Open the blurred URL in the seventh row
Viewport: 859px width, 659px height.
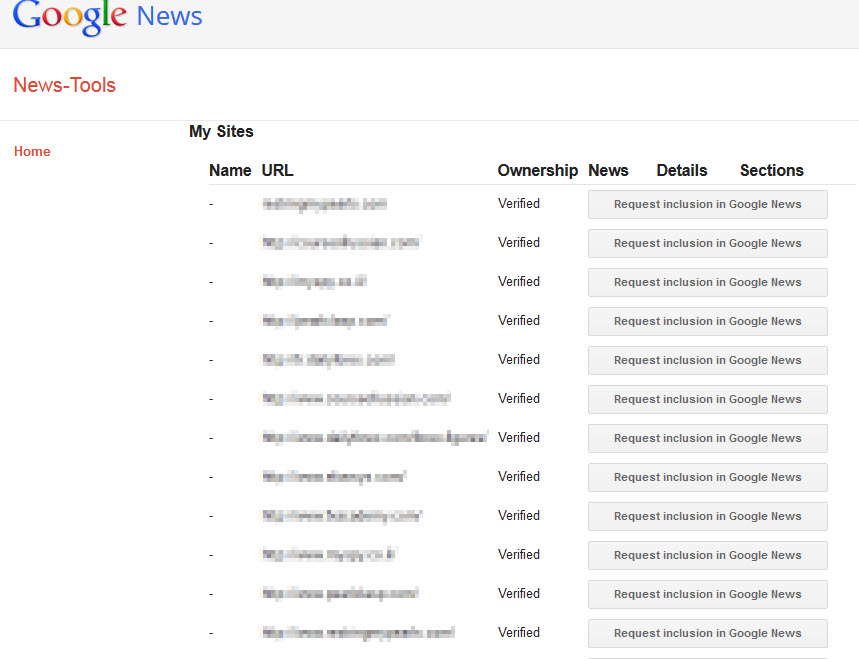pyautogui.click(x=375, y=438)
